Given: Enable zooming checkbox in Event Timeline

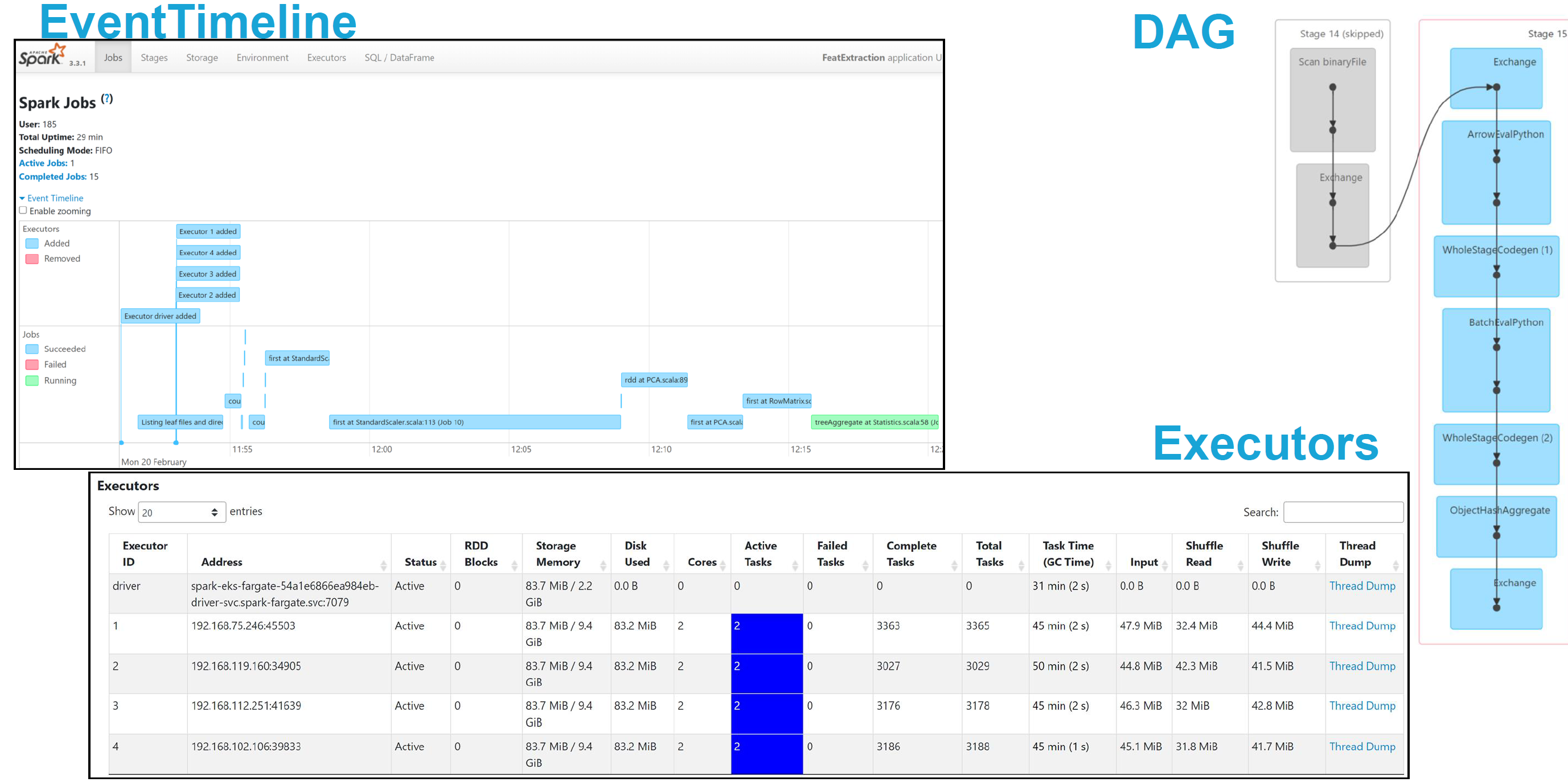Looking at the screenshot, I should click(23, 210).
